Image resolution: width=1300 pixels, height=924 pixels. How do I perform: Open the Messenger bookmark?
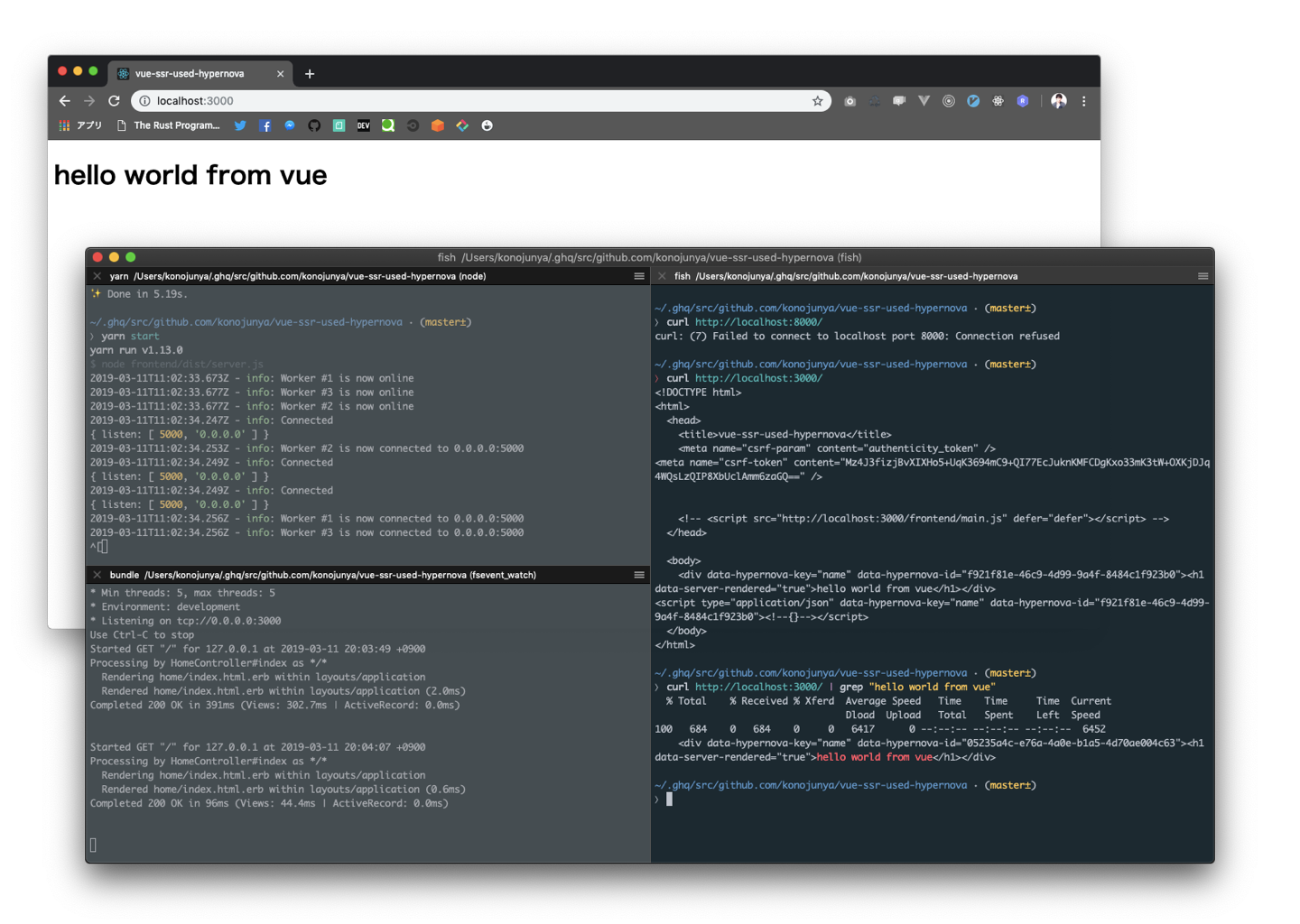click(x=290, y=125)
